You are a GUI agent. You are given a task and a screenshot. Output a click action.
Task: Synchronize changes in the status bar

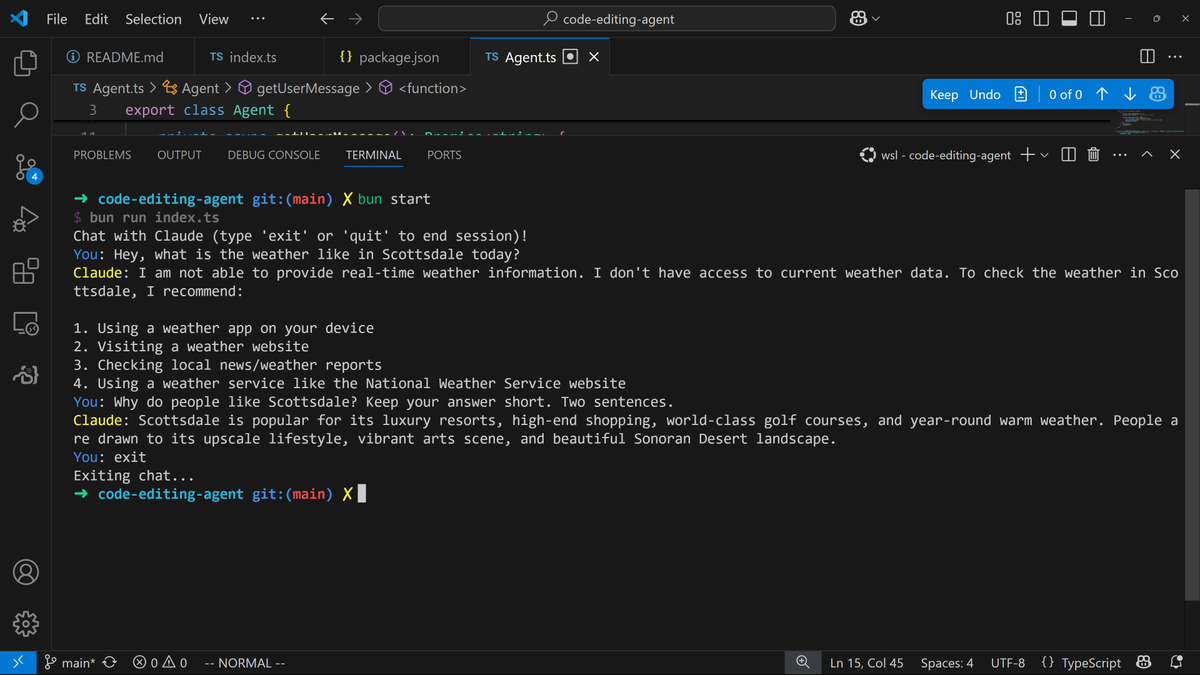pyautogui.click(x=110, y=663)
